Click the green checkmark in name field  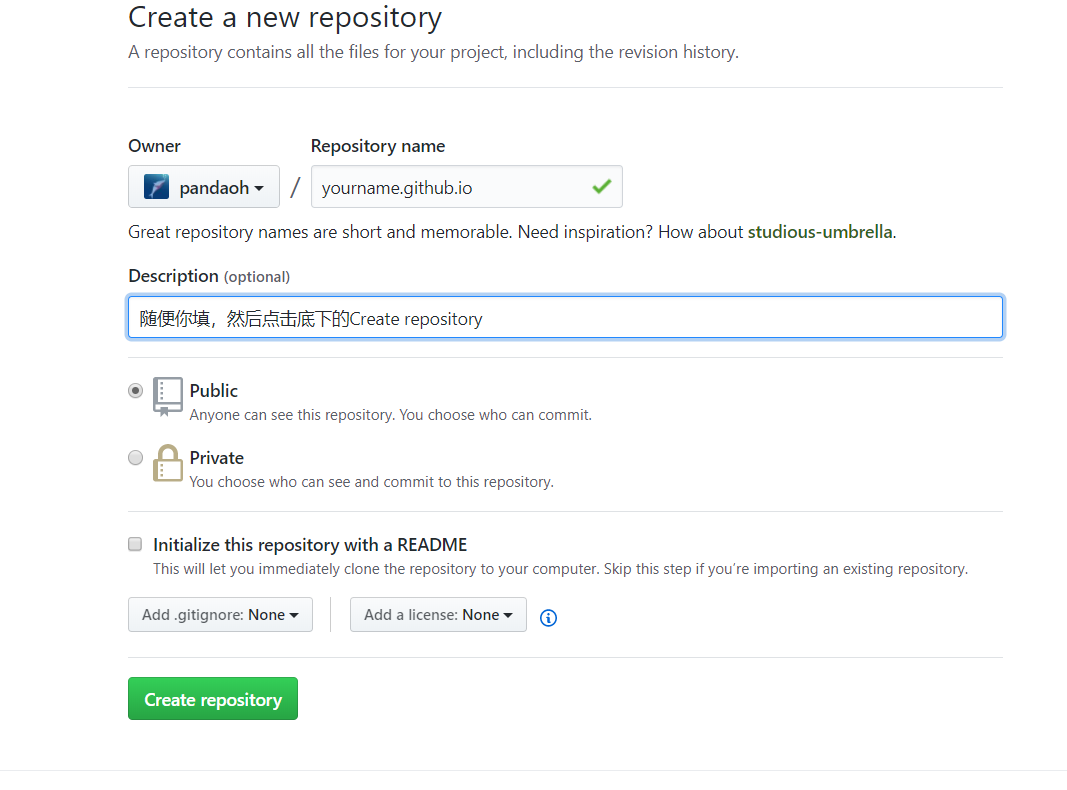tap(601, 186)
